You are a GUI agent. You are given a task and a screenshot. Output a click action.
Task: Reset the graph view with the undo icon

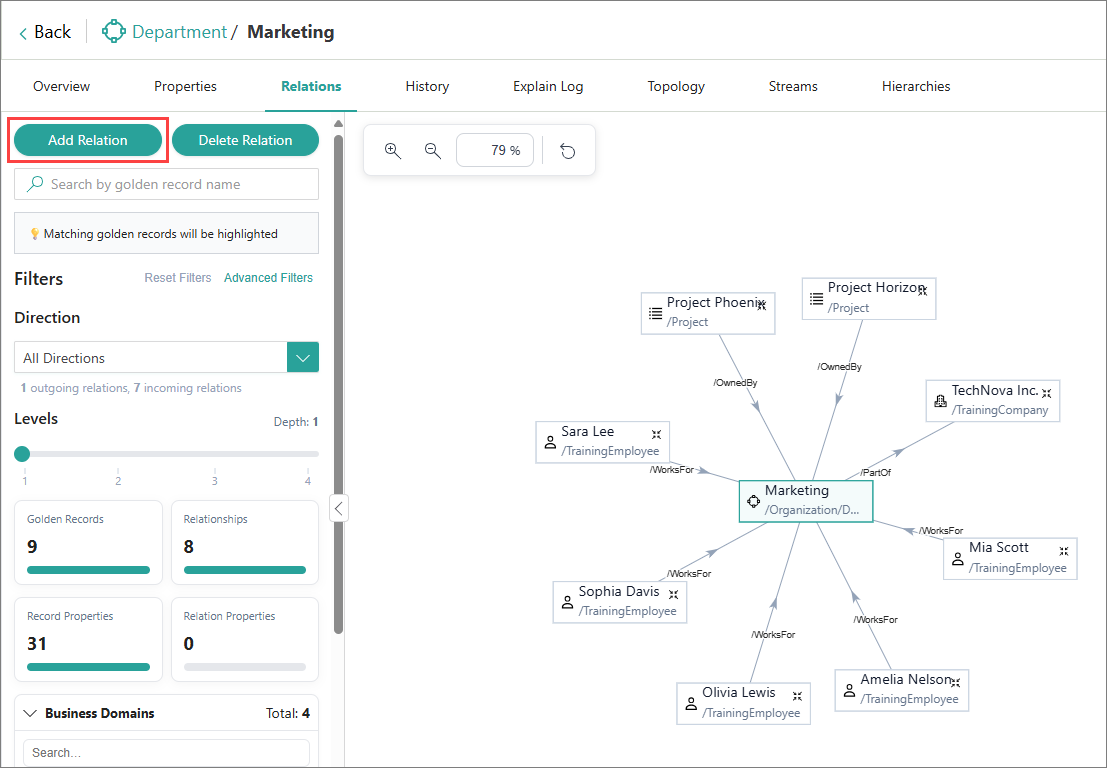click(x=568, y=151)
